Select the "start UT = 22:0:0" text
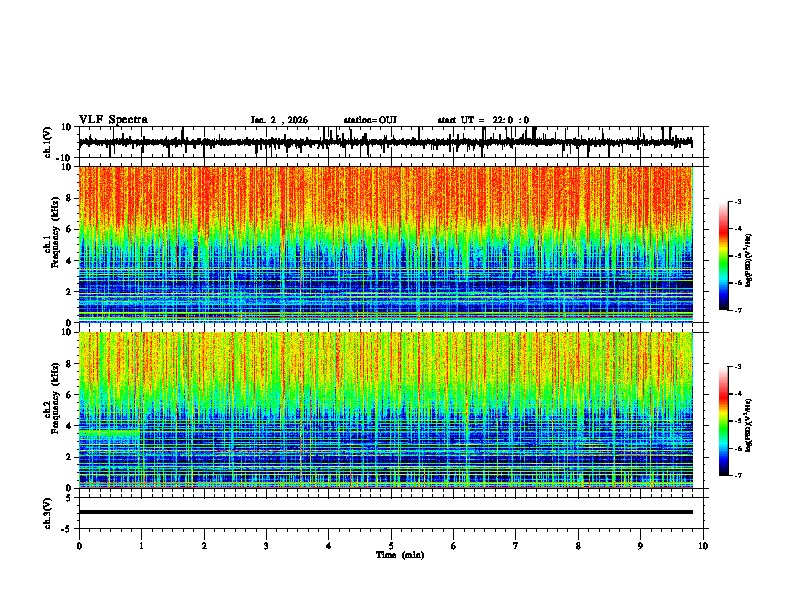This screenshot has height=612, width=792. click(x=483, y=120)
